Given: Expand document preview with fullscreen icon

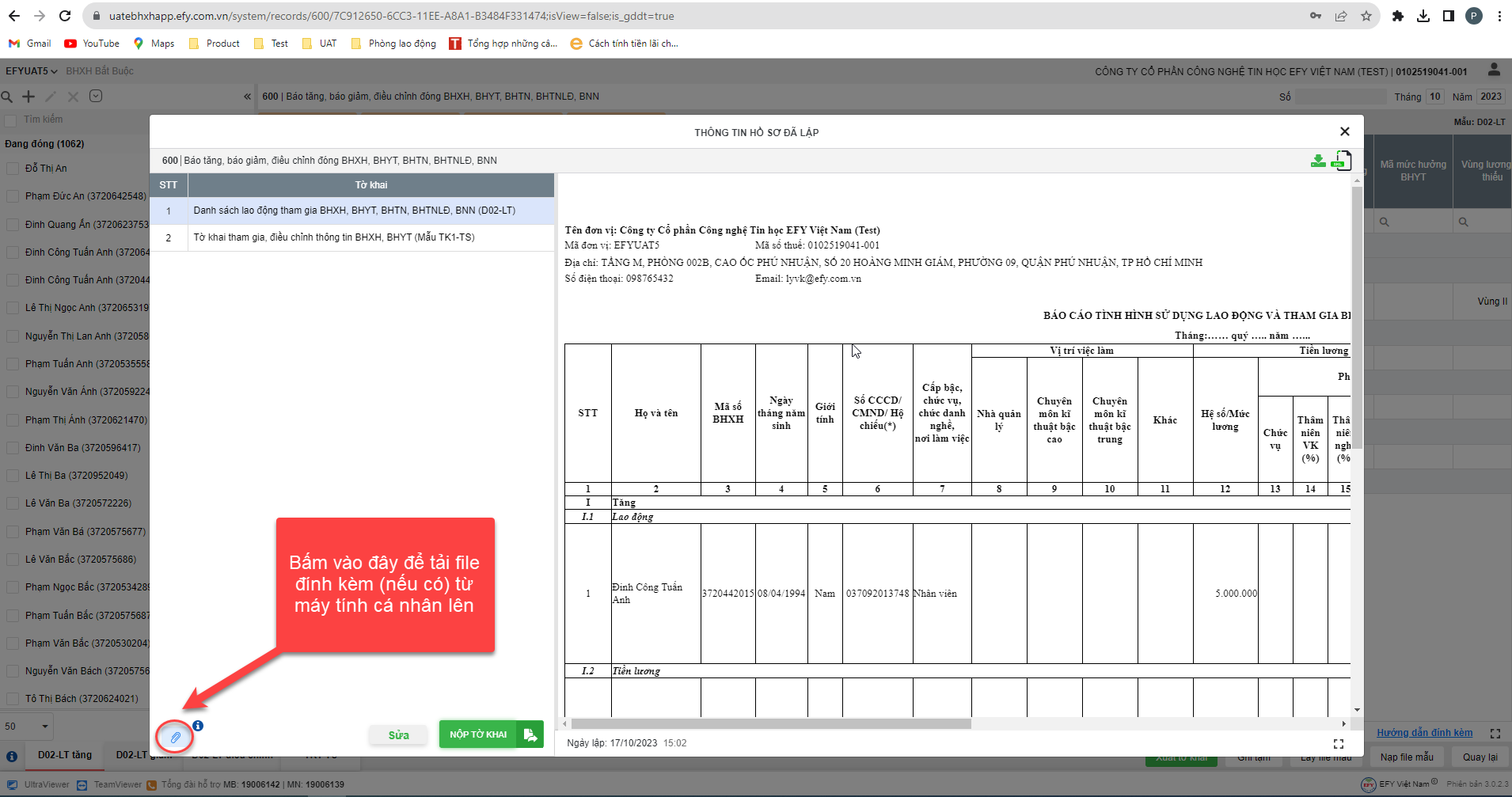Looking at the screenshot, I should pyautogui.click(x=1339, y=744).
